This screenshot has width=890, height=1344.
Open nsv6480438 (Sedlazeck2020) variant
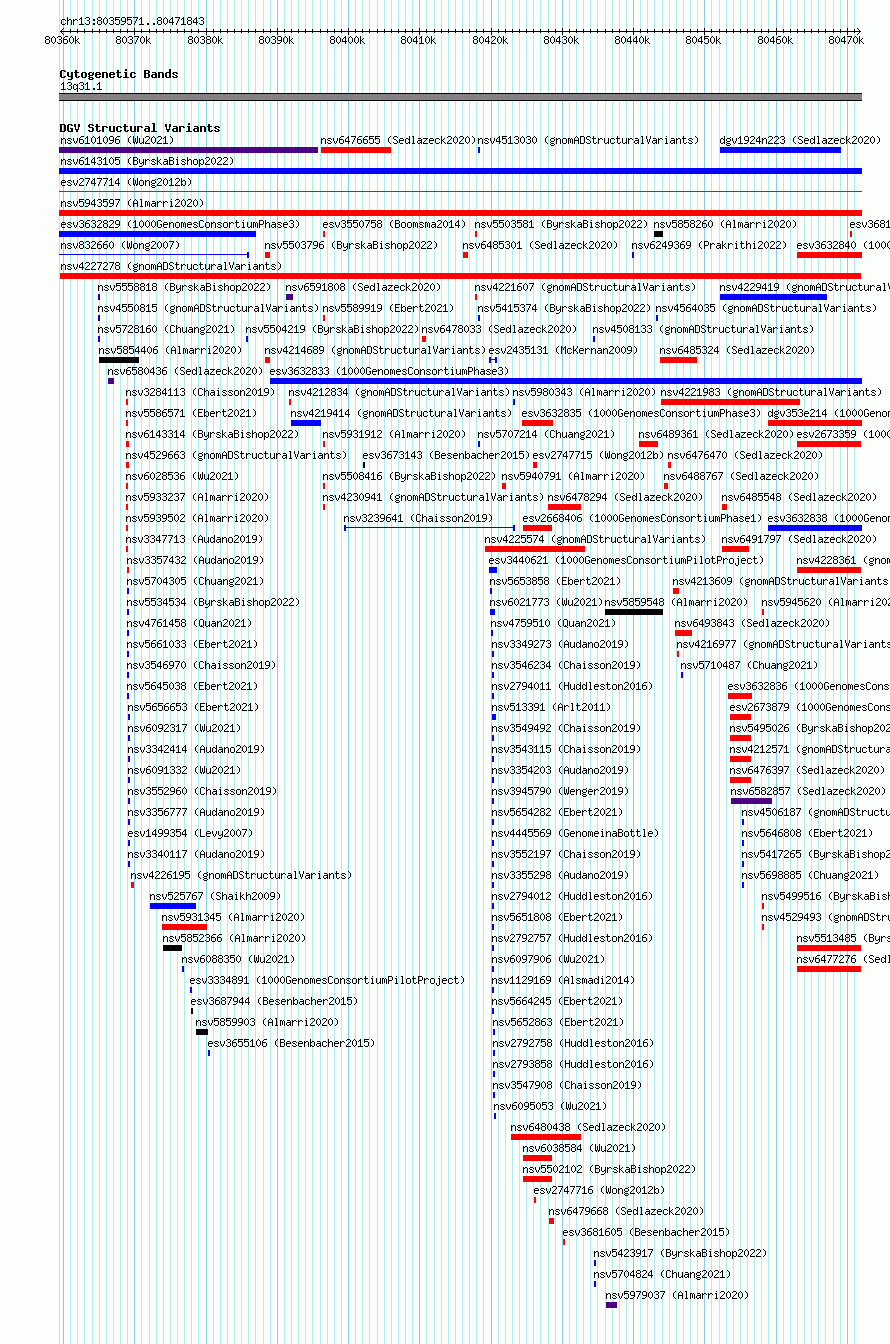pos(589,1127)
